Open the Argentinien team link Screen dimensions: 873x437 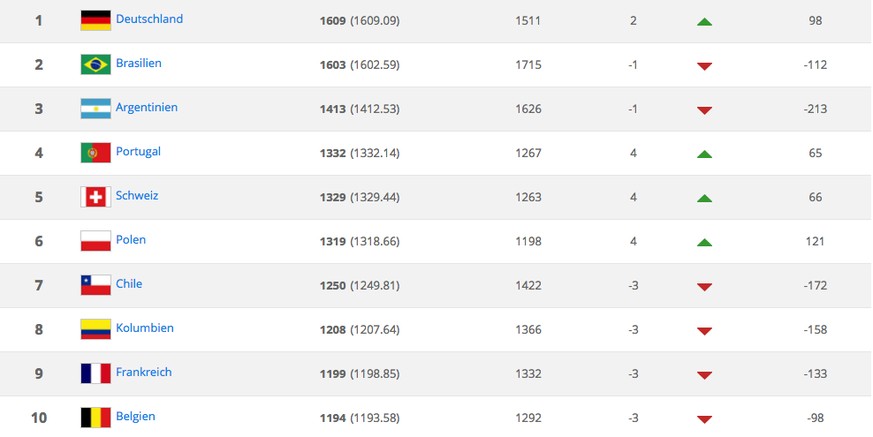point(146,107)
